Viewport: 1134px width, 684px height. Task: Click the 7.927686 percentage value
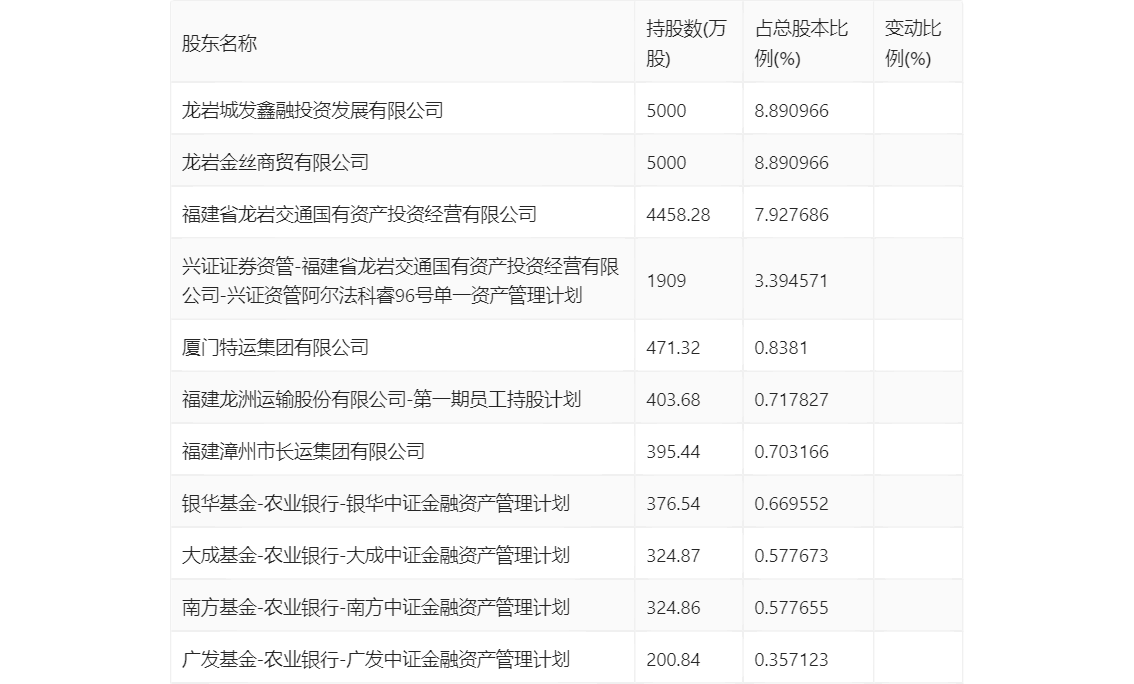click(x=791, y=215)
